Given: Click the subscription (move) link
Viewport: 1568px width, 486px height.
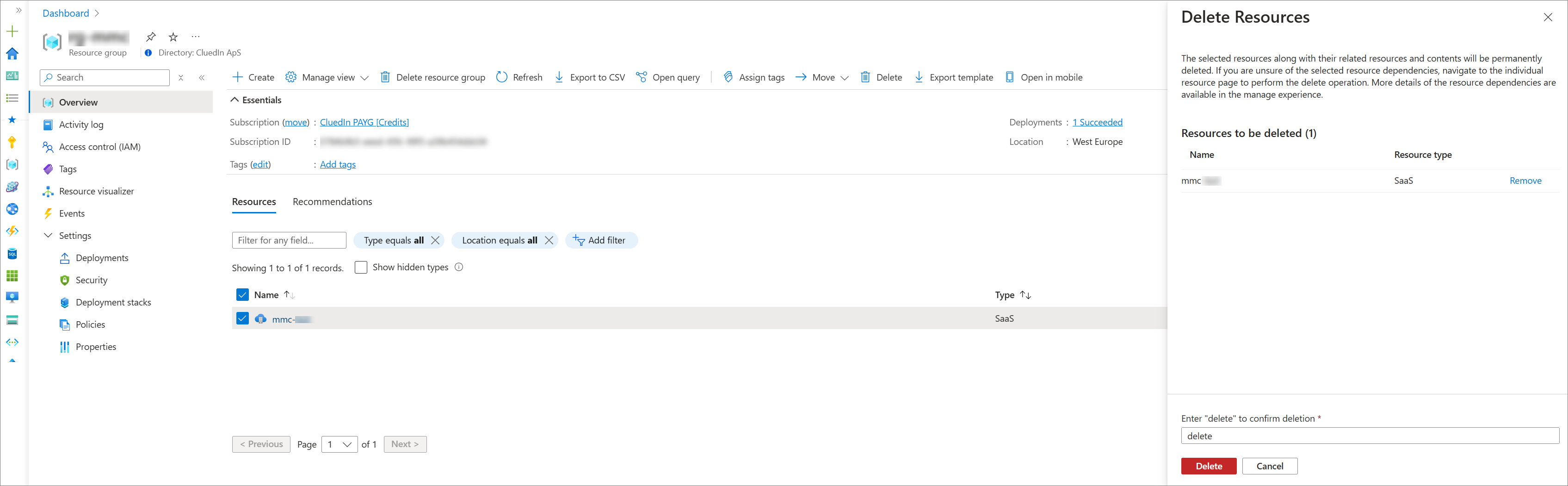Looking at the screenshot, I should pos(296,122).
